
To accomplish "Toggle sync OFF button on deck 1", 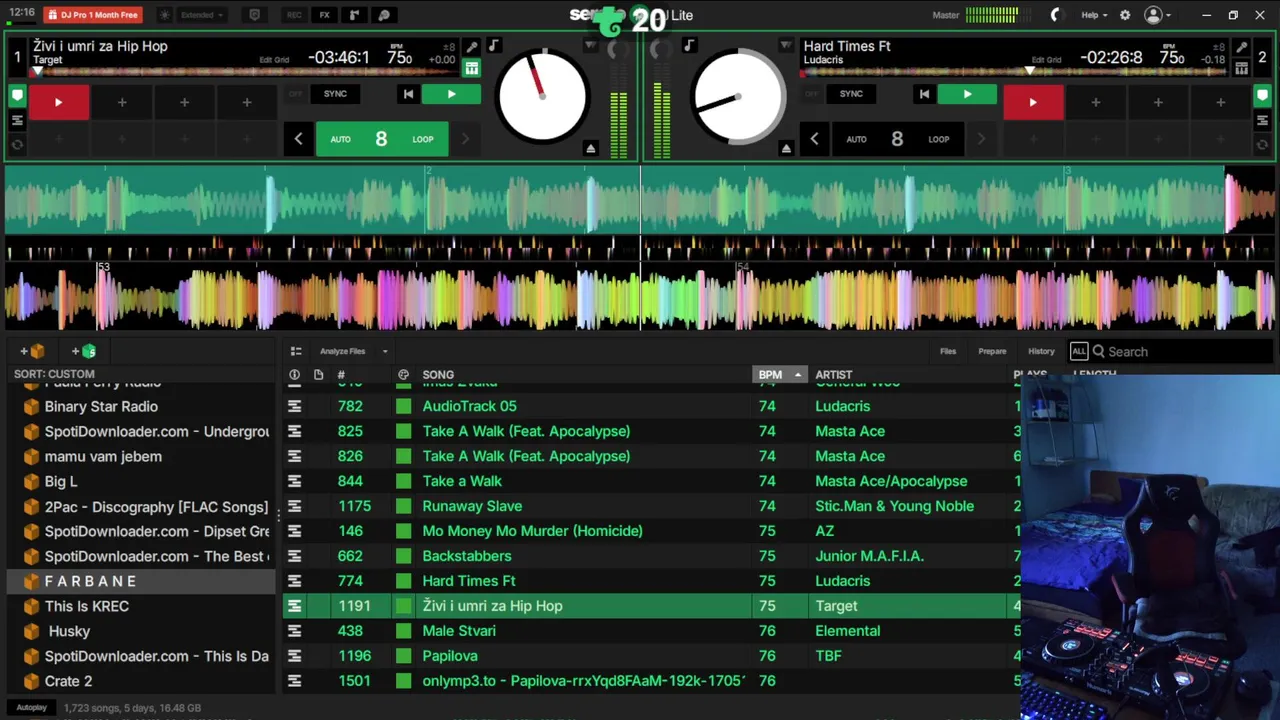I will [x=295, y=94].
